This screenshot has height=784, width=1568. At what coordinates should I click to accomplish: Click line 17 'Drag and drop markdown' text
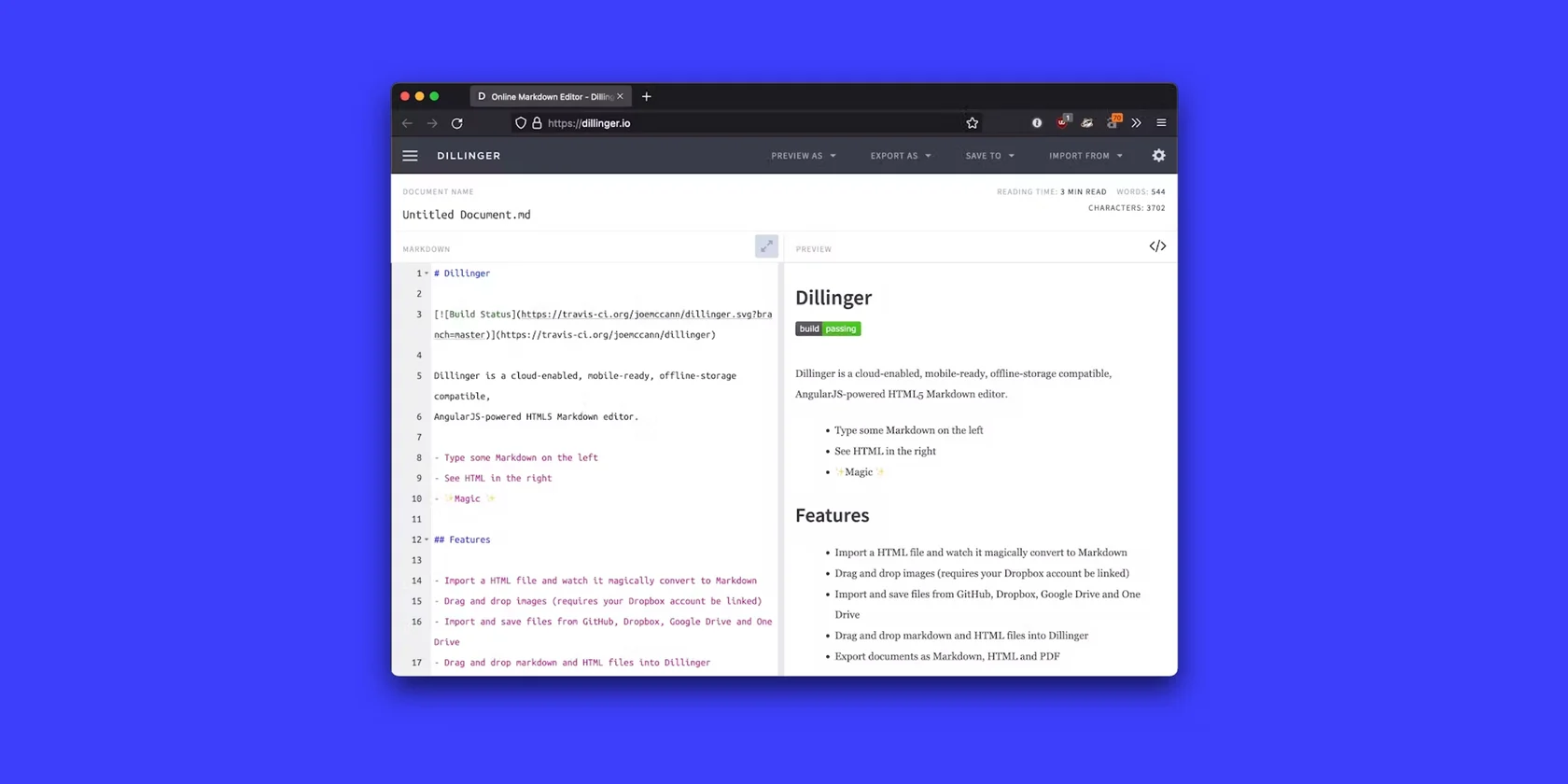(572, 663)
